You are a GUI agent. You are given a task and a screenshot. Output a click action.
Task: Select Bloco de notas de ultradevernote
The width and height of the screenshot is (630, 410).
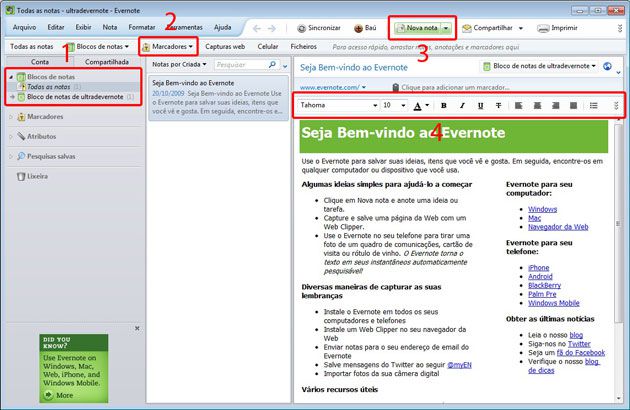point(75,97)
